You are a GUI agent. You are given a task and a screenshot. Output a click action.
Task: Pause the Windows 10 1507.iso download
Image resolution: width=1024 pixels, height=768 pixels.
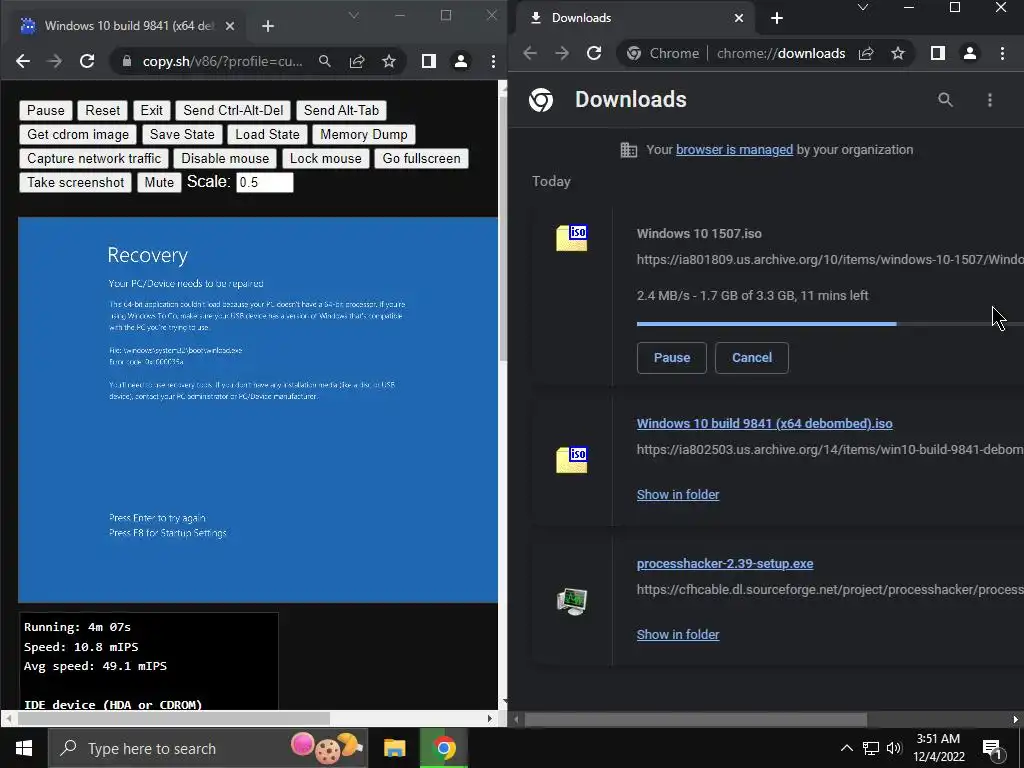pos(671,358)
